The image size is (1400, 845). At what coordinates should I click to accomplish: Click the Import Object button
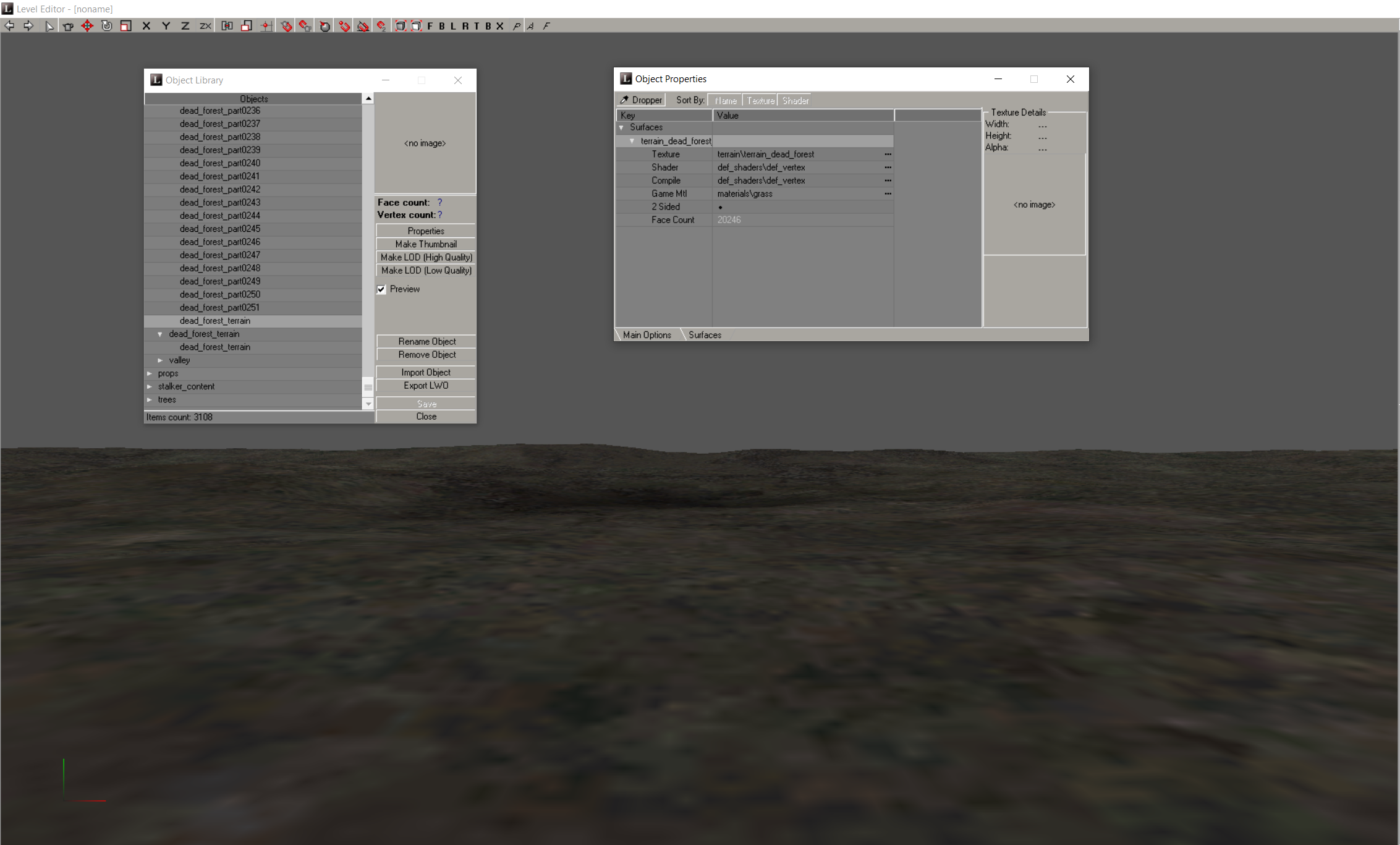(426, 372)
